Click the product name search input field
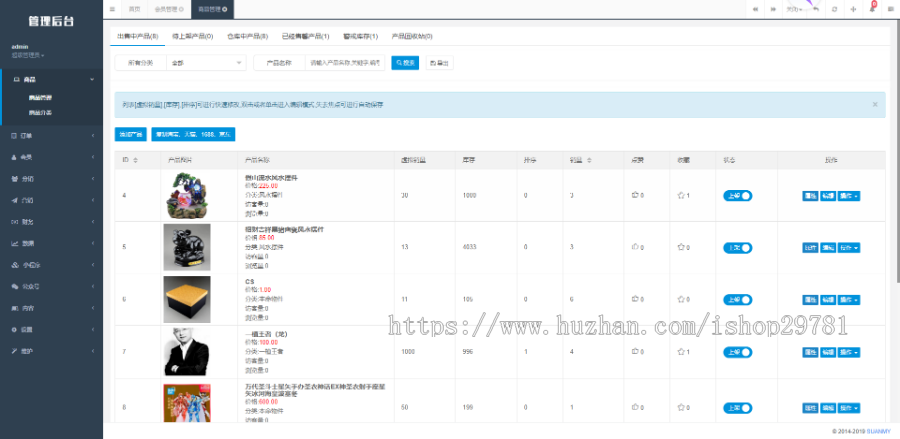The image size is (900, 439). click(344, 63)
